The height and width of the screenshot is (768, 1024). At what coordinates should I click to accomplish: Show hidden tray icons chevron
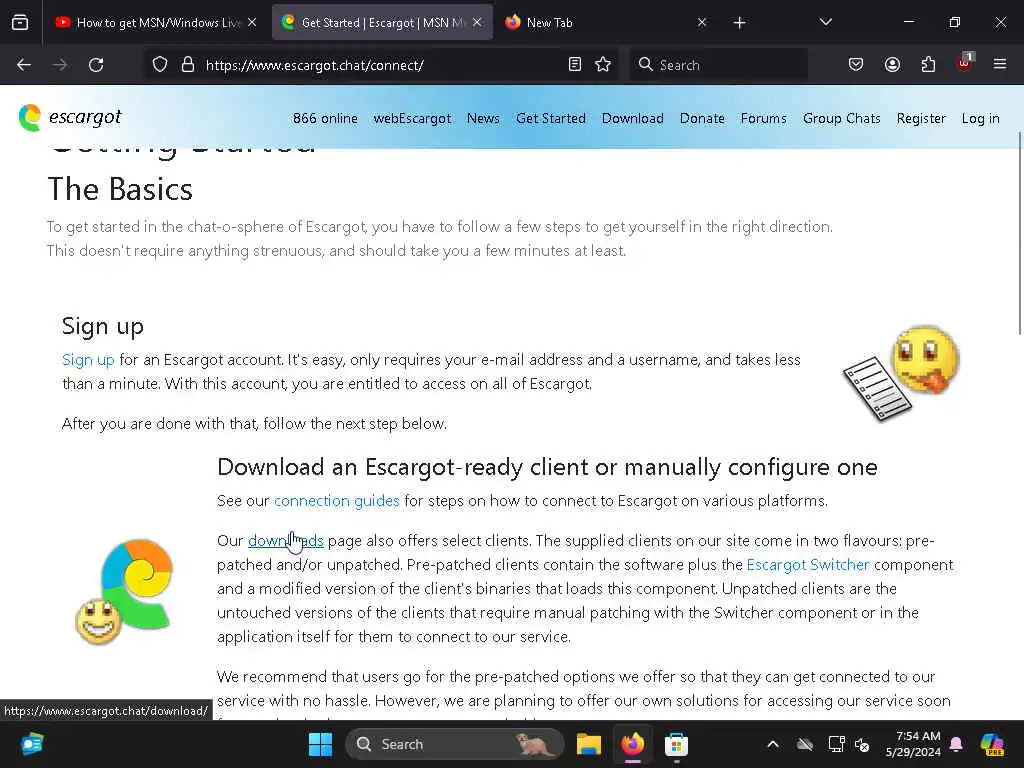tap(773, 744)
